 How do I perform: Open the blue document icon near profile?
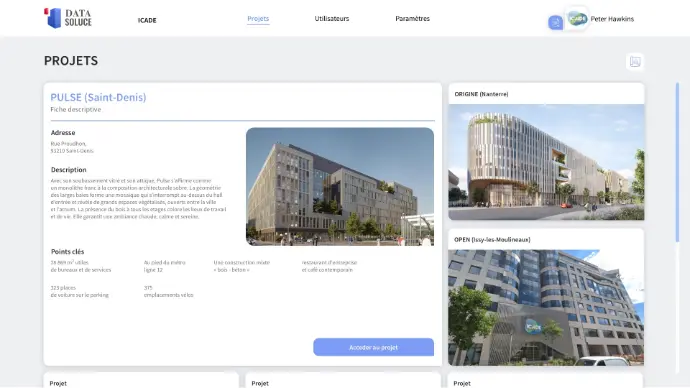(x=555, y=22)
